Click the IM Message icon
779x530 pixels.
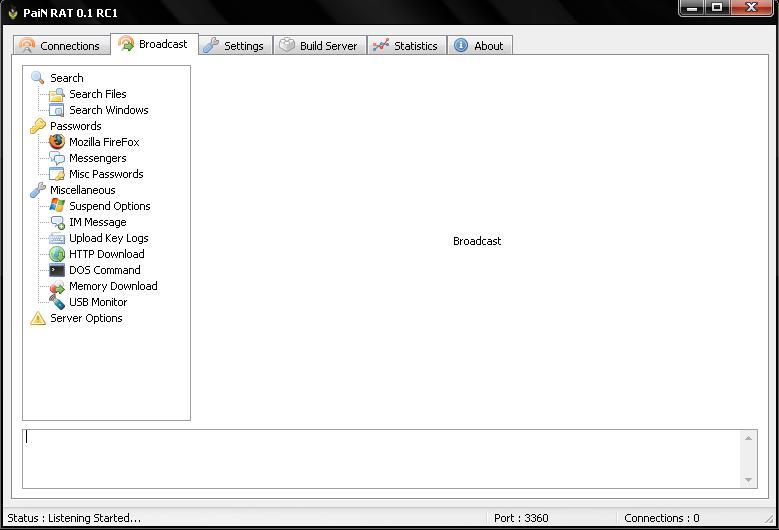click(57, 223)
